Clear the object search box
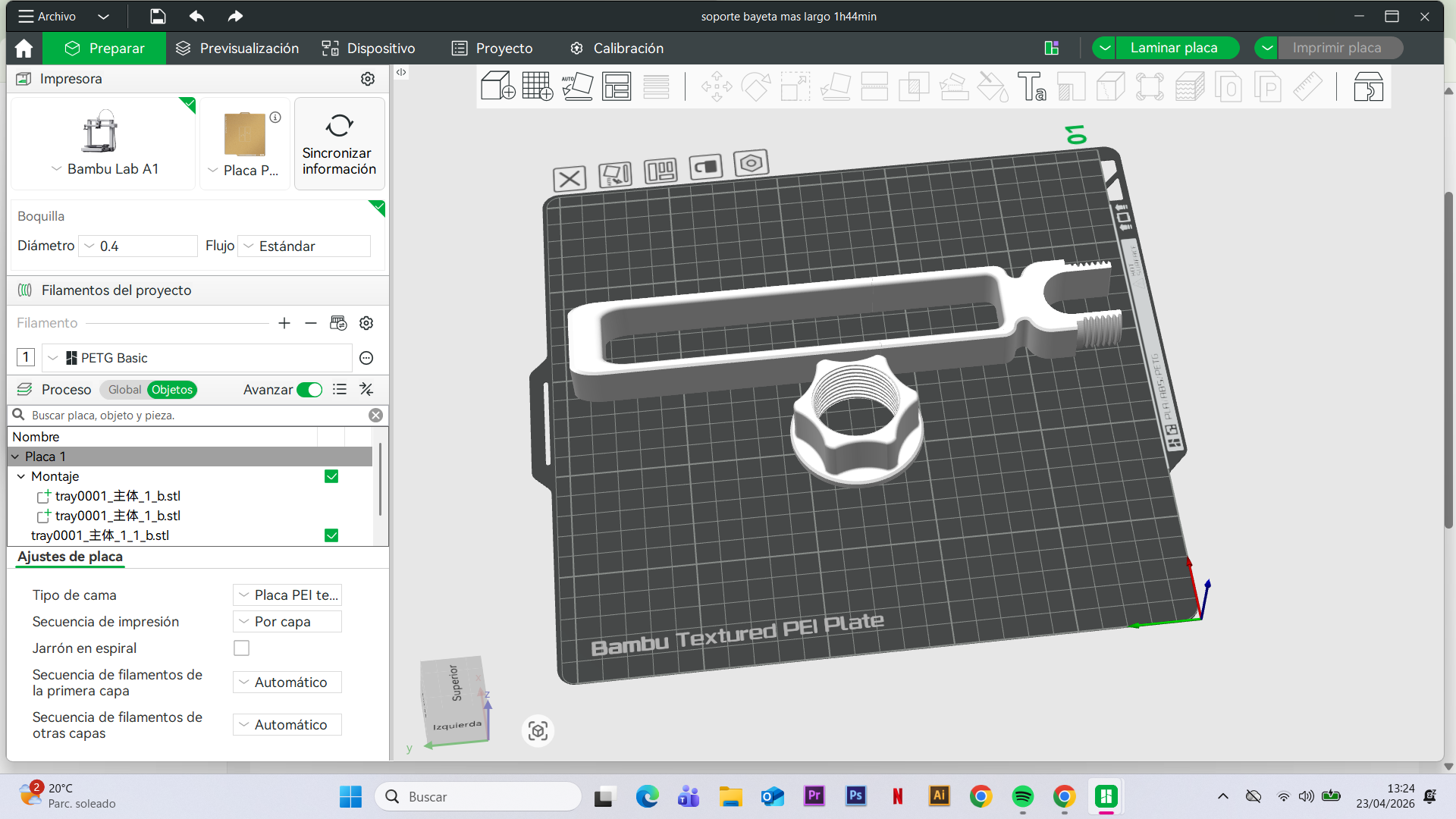This screenshot has height=819, width=1456. click(375, 416)
